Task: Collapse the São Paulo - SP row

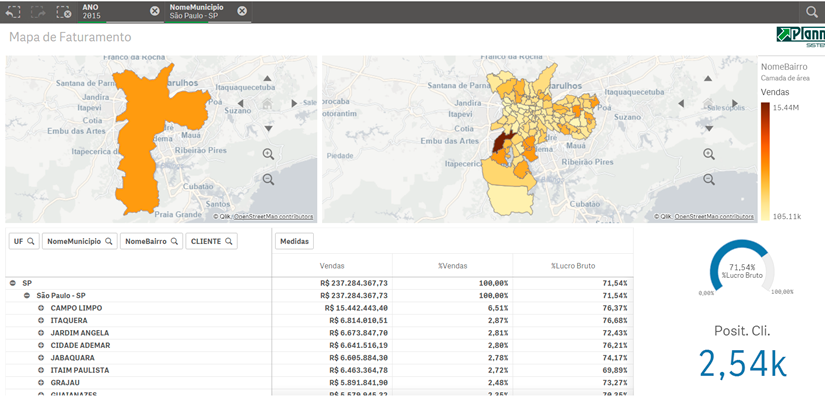Action: [27, 296]
